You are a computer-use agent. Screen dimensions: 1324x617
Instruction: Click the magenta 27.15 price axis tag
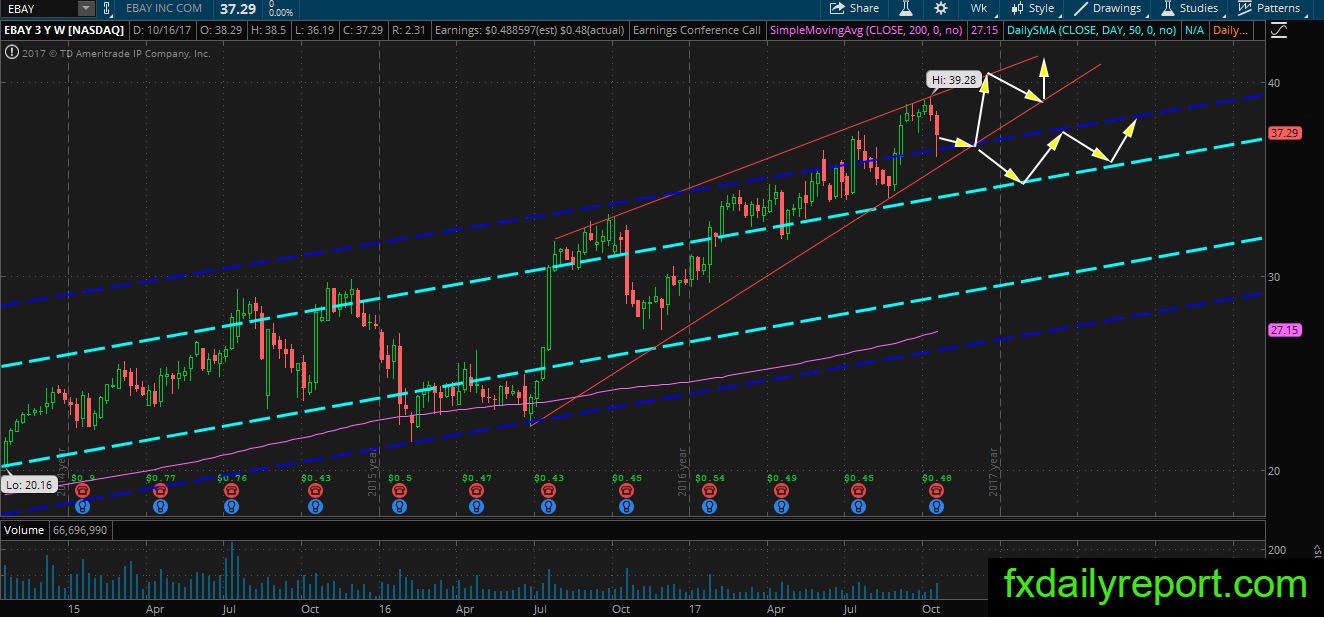pos(1283,329)
